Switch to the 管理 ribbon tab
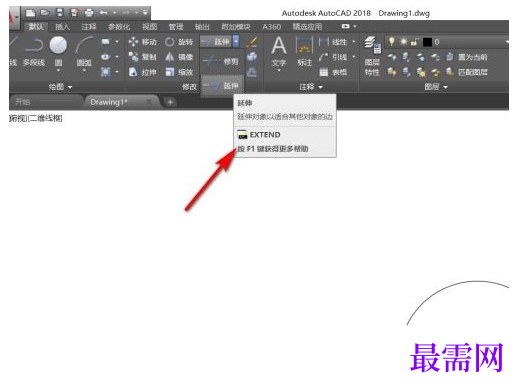 click(176, 27)
